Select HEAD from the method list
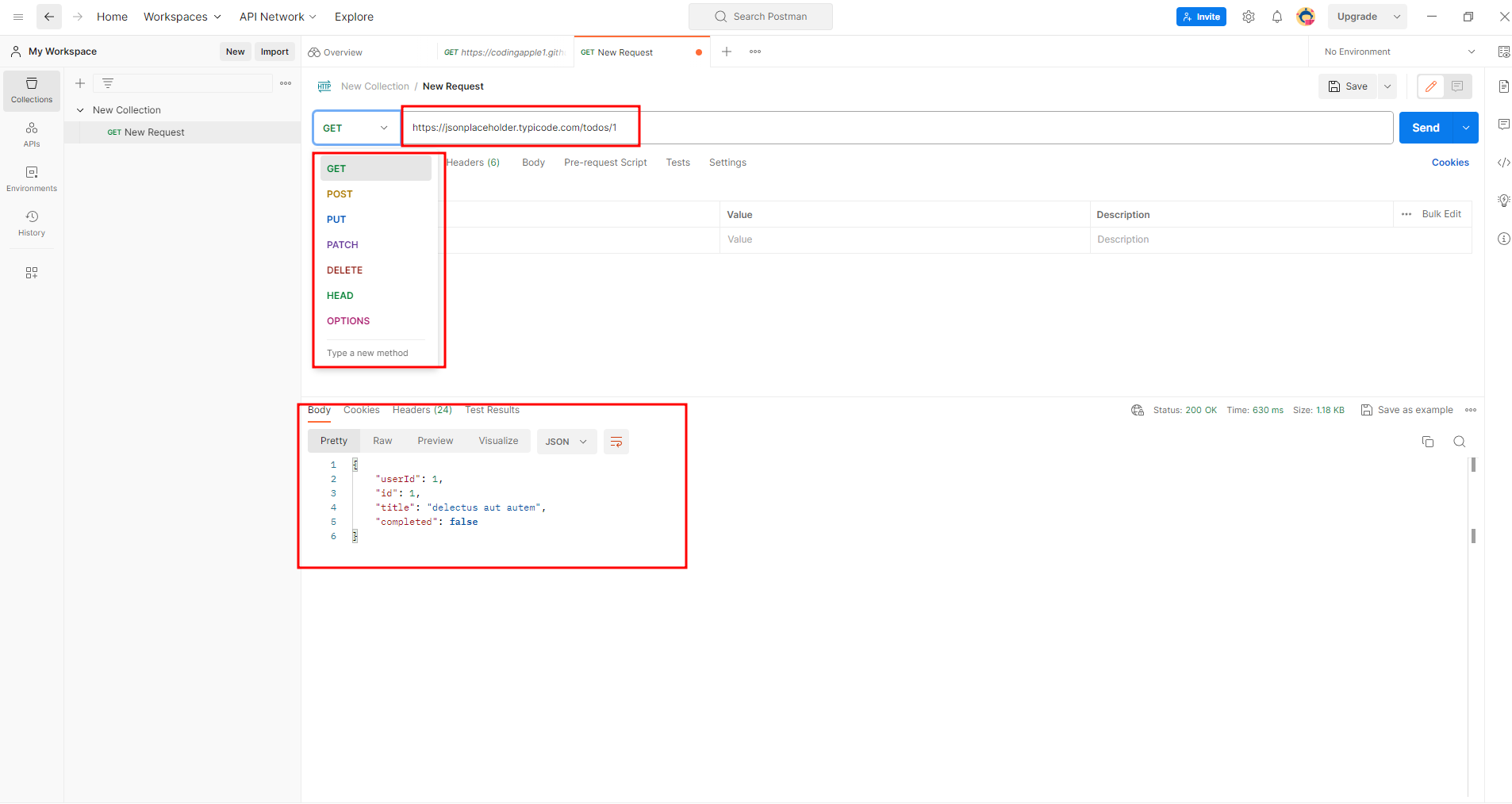The width and height of the screenshot is (1512, 804). (376, 296)
